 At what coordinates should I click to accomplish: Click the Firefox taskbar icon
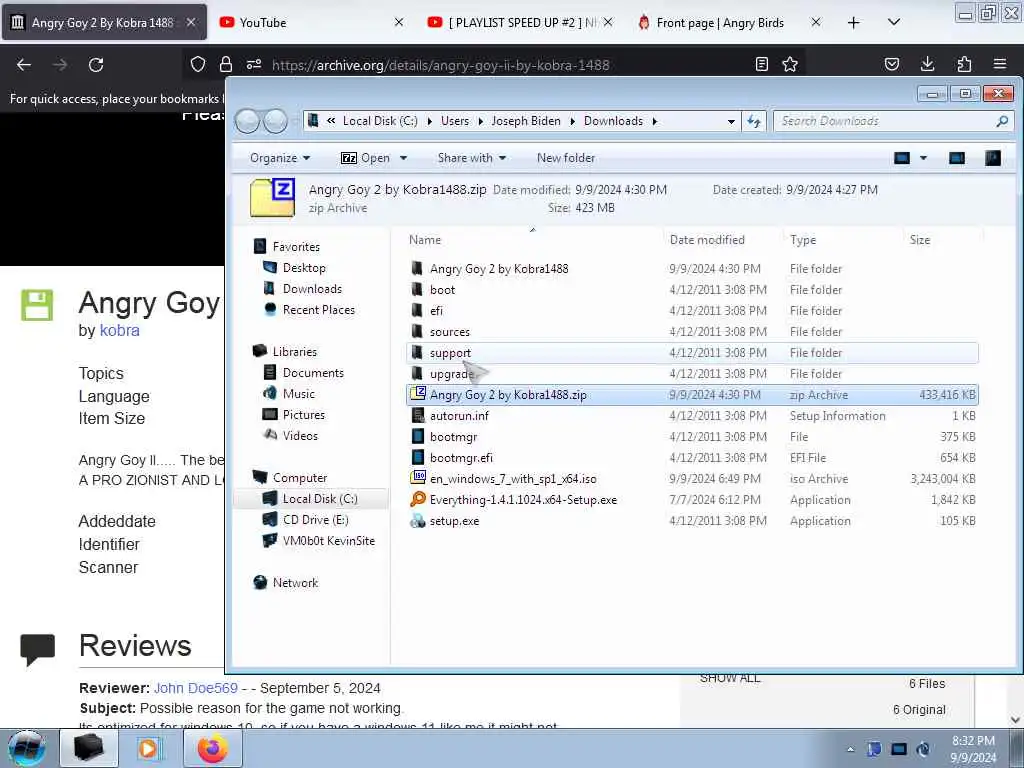coord(213,748)
